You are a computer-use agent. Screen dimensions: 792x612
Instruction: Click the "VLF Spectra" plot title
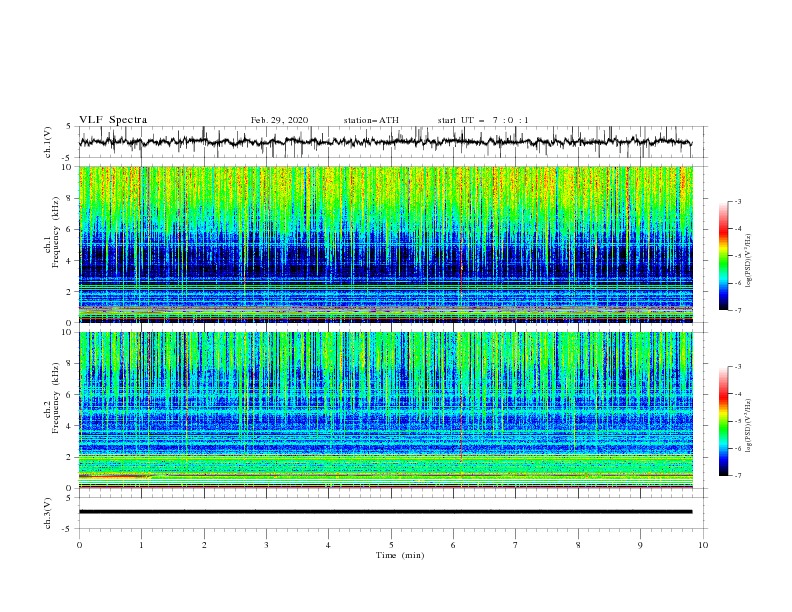pyautogui.click(x=113, y=120)
